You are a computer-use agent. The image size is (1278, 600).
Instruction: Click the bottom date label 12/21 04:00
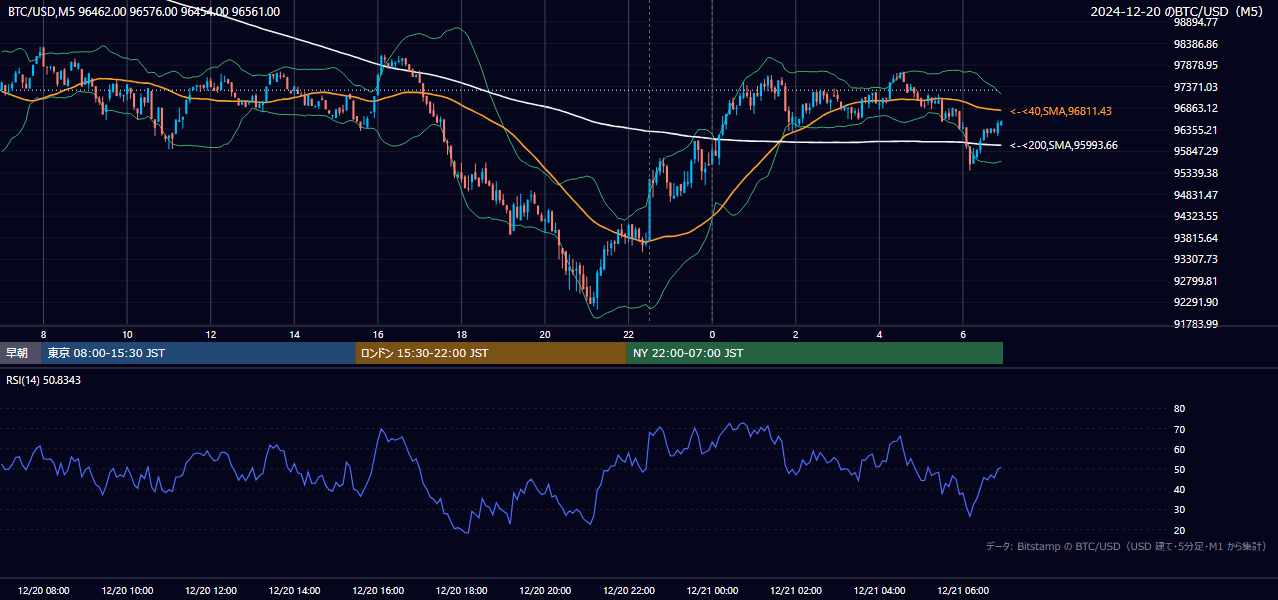pyautogui.click(x=879, y=591)
